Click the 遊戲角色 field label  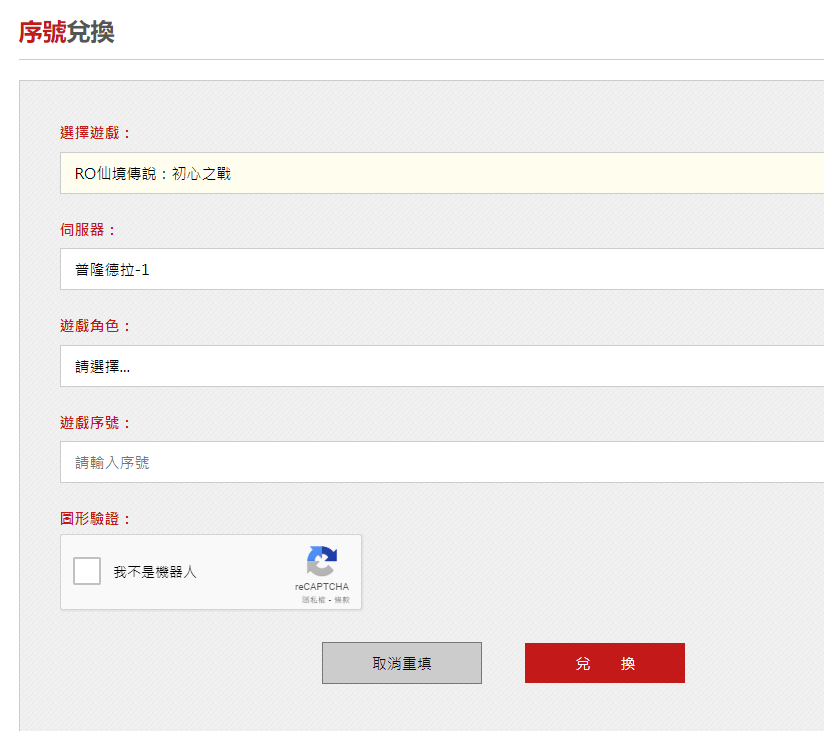(x=95, y=326)
